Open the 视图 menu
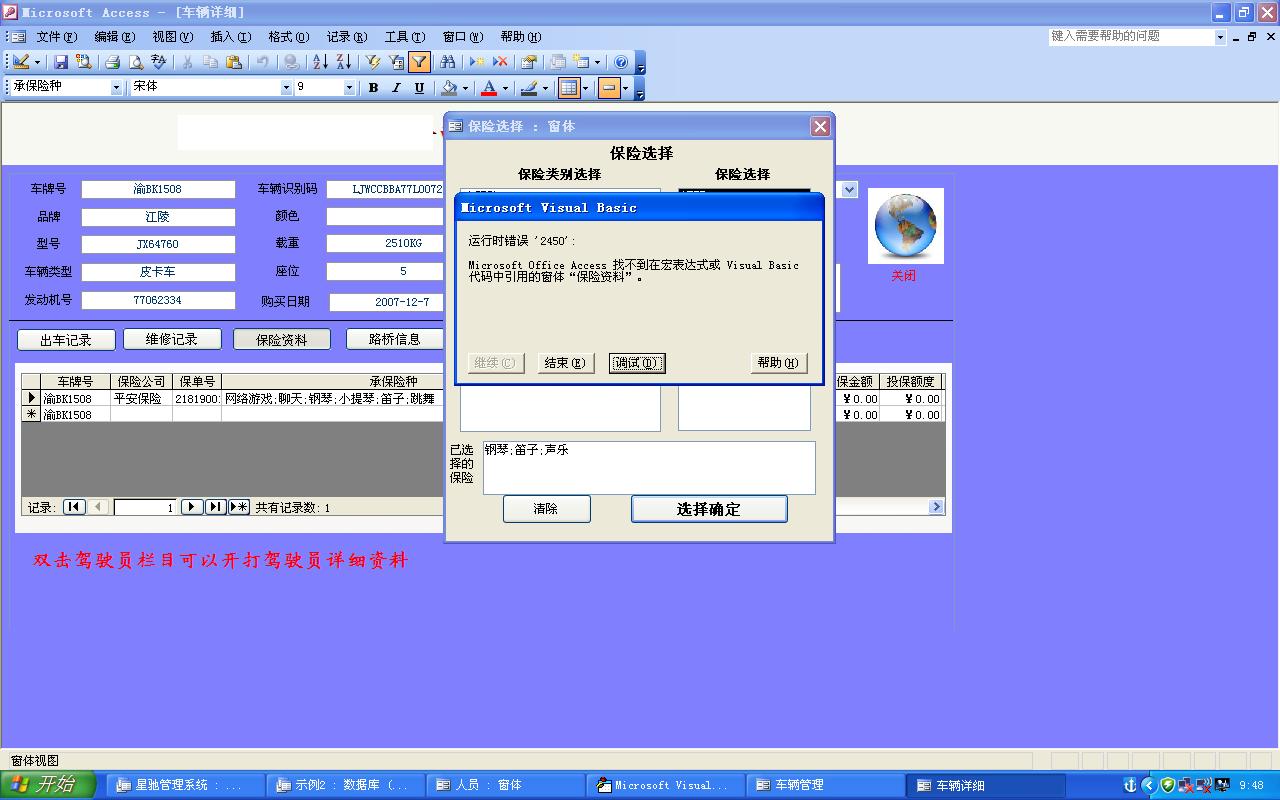The width and height of the screenshot is (1280, 800). pos(172,37)
